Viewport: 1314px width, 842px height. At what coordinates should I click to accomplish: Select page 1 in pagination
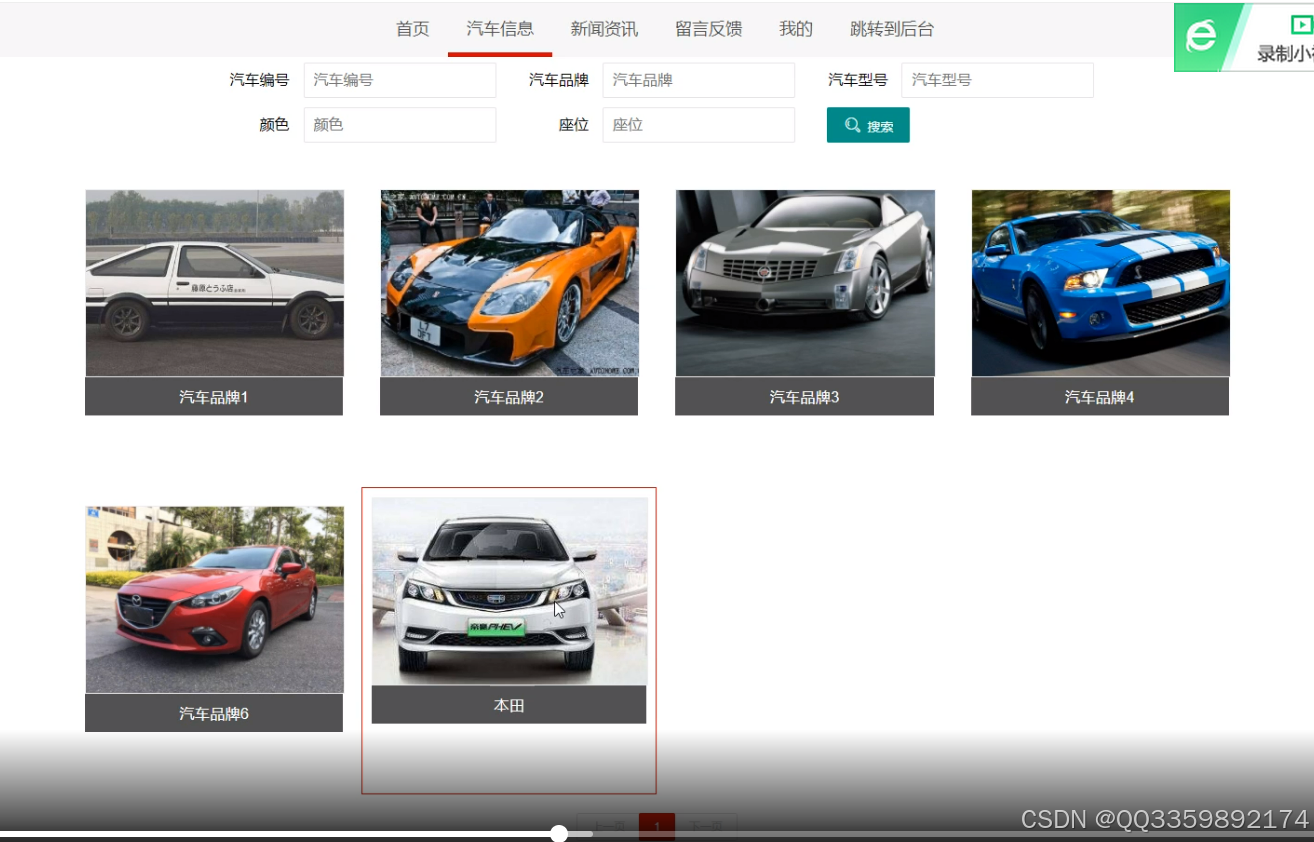(x=657, y=827)
